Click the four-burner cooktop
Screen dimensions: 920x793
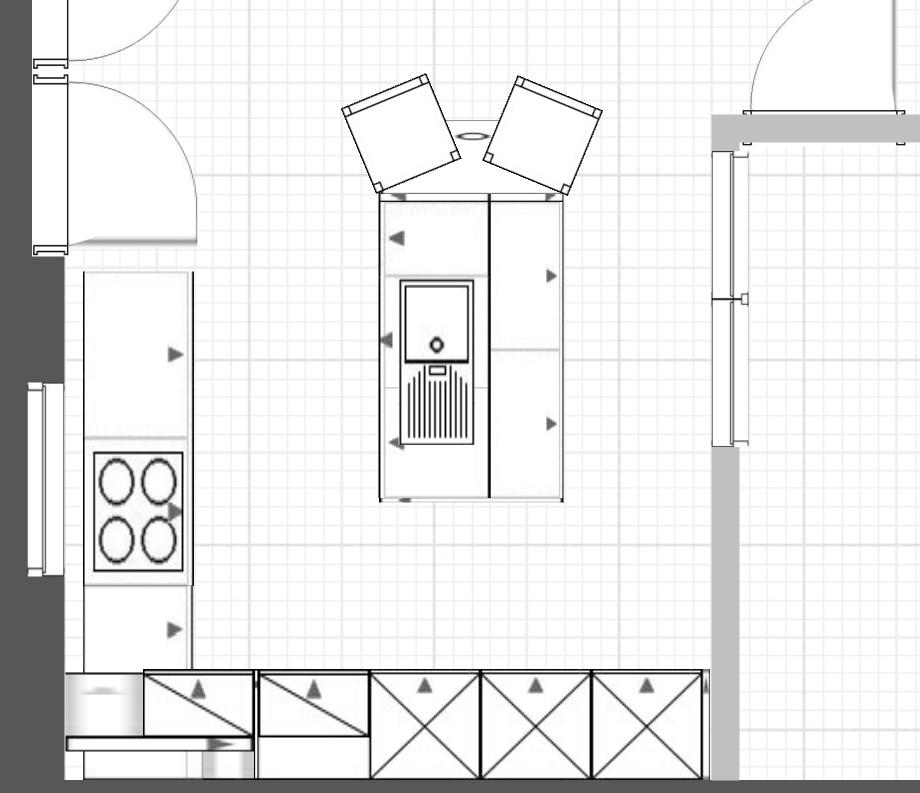tap(139, 511)
